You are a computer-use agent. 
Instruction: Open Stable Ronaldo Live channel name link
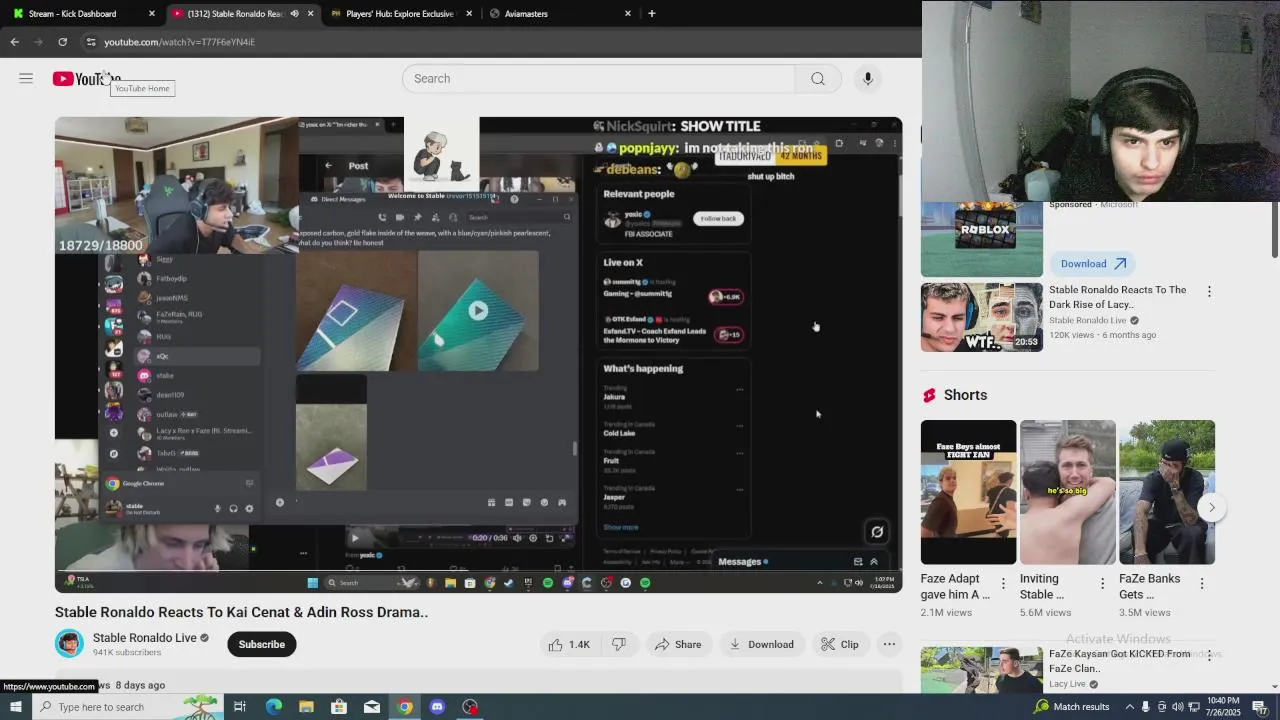tap(145, 638)
